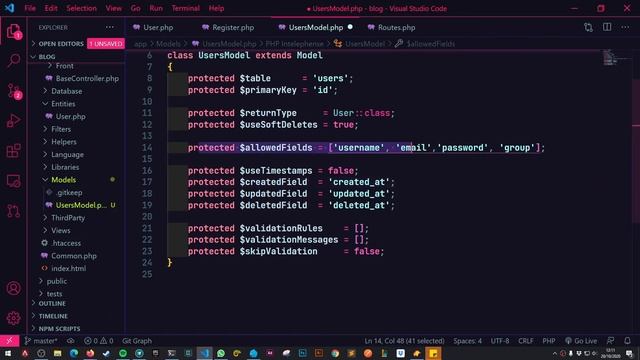
Task: Click the feedback icon in status bar
Action: [x=611, y=341]
